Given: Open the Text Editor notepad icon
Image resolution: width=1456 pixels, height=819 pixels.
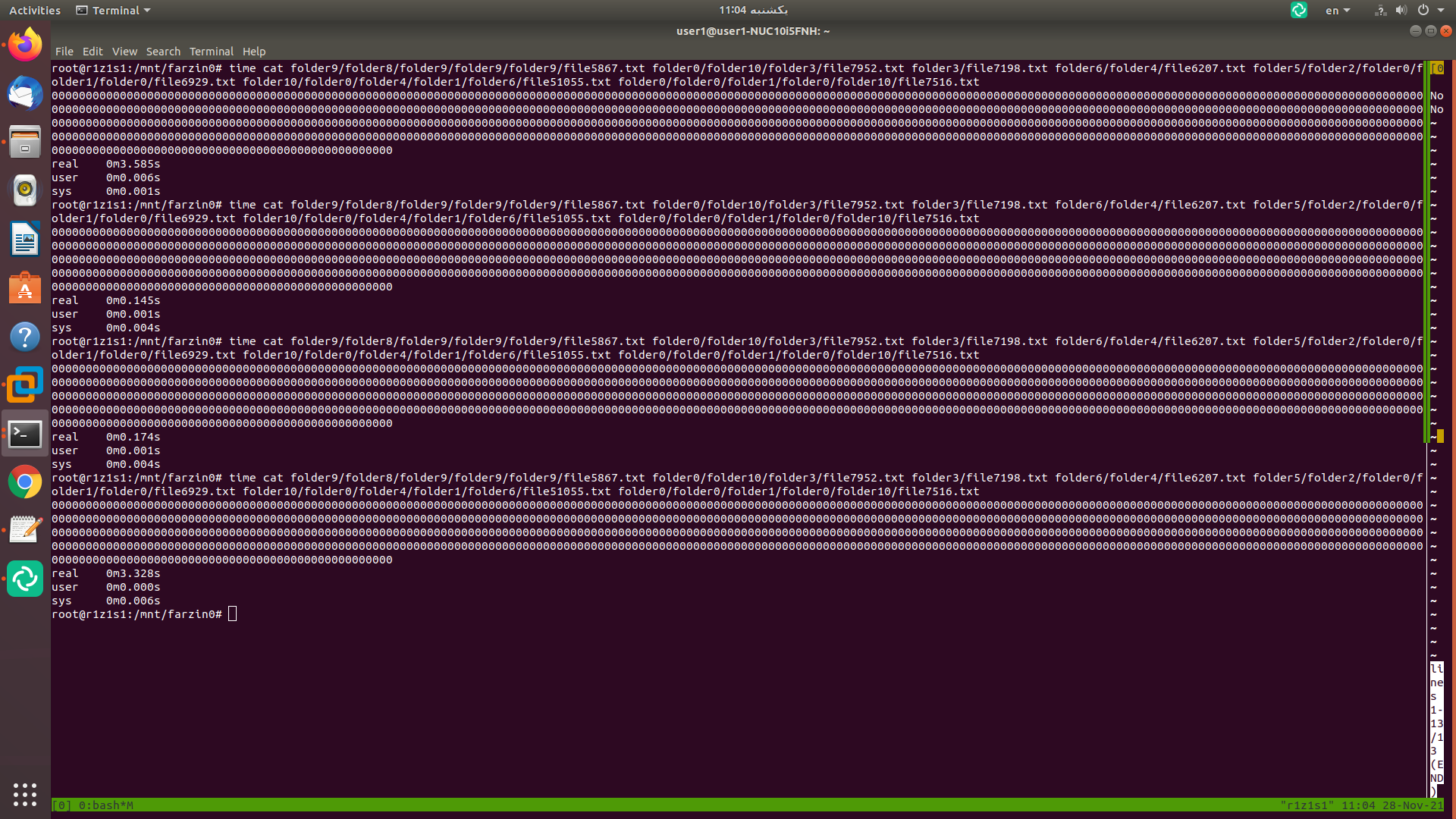Looking at the screenshot, I should (25, 530).
